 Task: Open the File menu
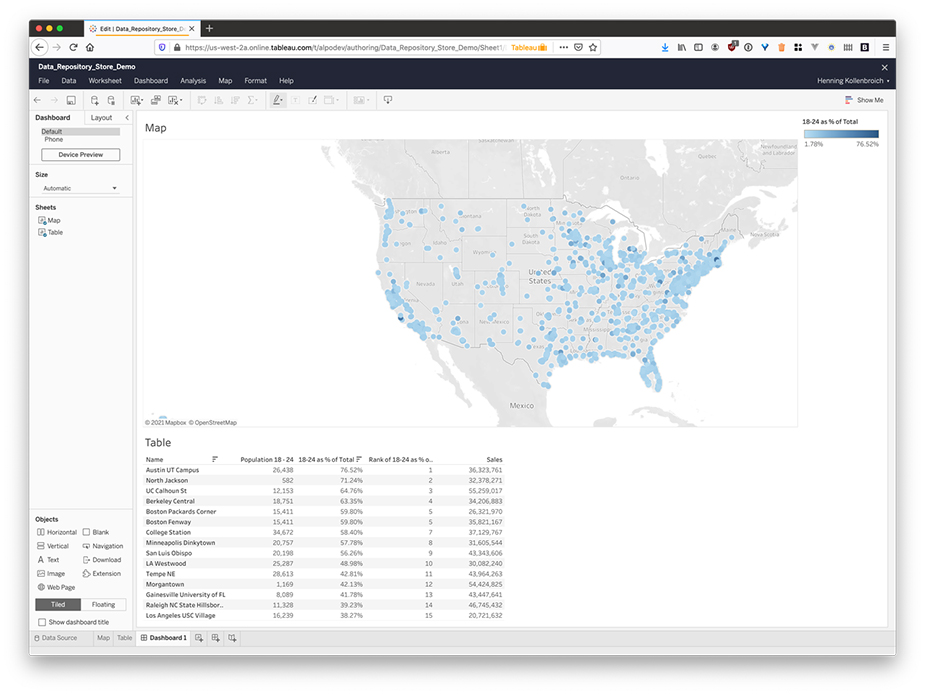[x=44, y=81]
